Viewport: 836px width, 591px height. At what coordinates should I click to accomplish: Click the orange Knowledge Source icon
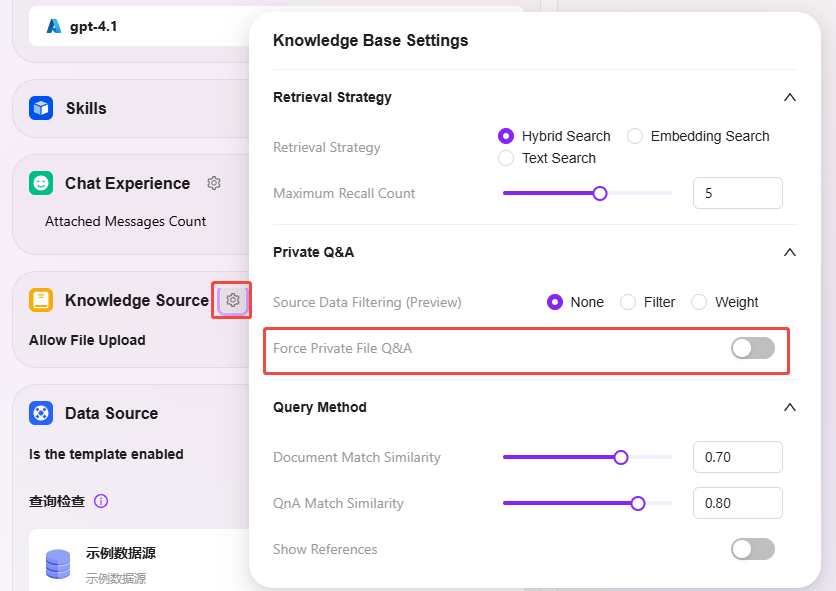[x=41, y=300]
